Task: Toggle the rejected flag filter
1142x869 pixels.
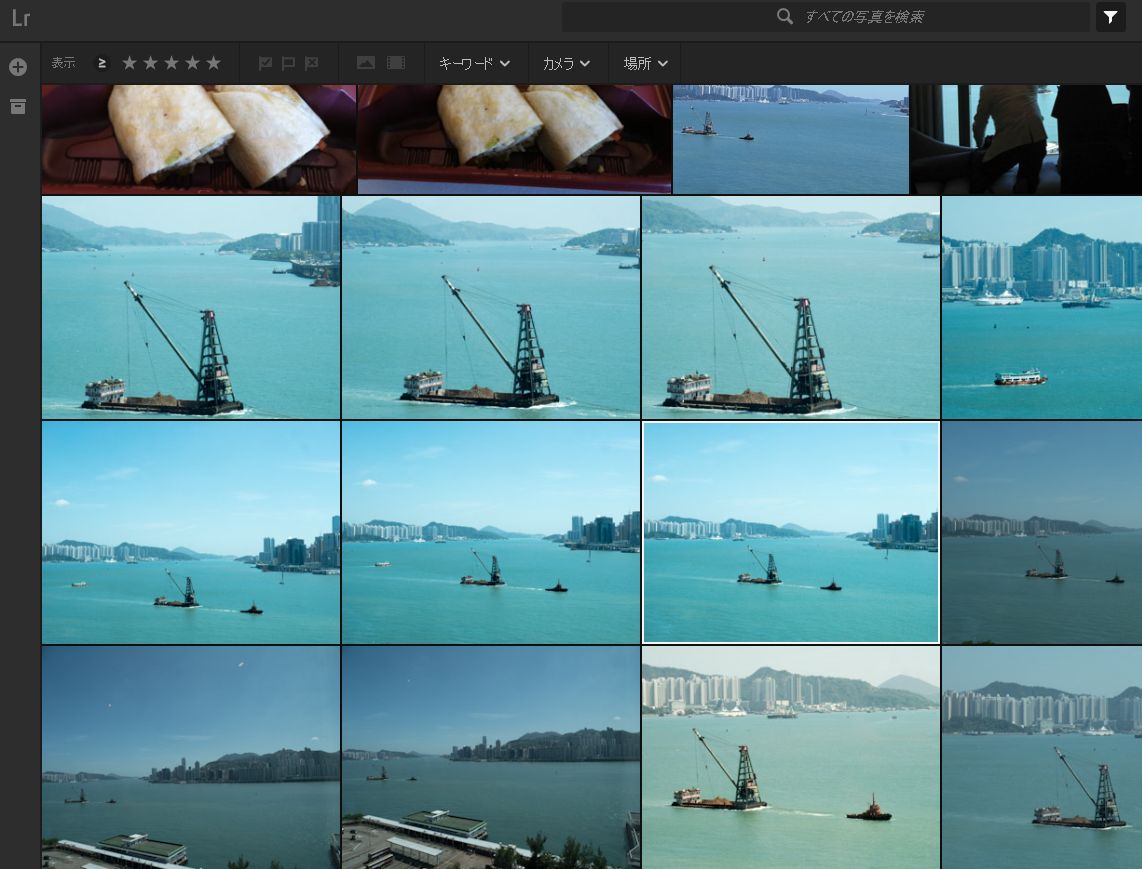Action: coord(312,63)
